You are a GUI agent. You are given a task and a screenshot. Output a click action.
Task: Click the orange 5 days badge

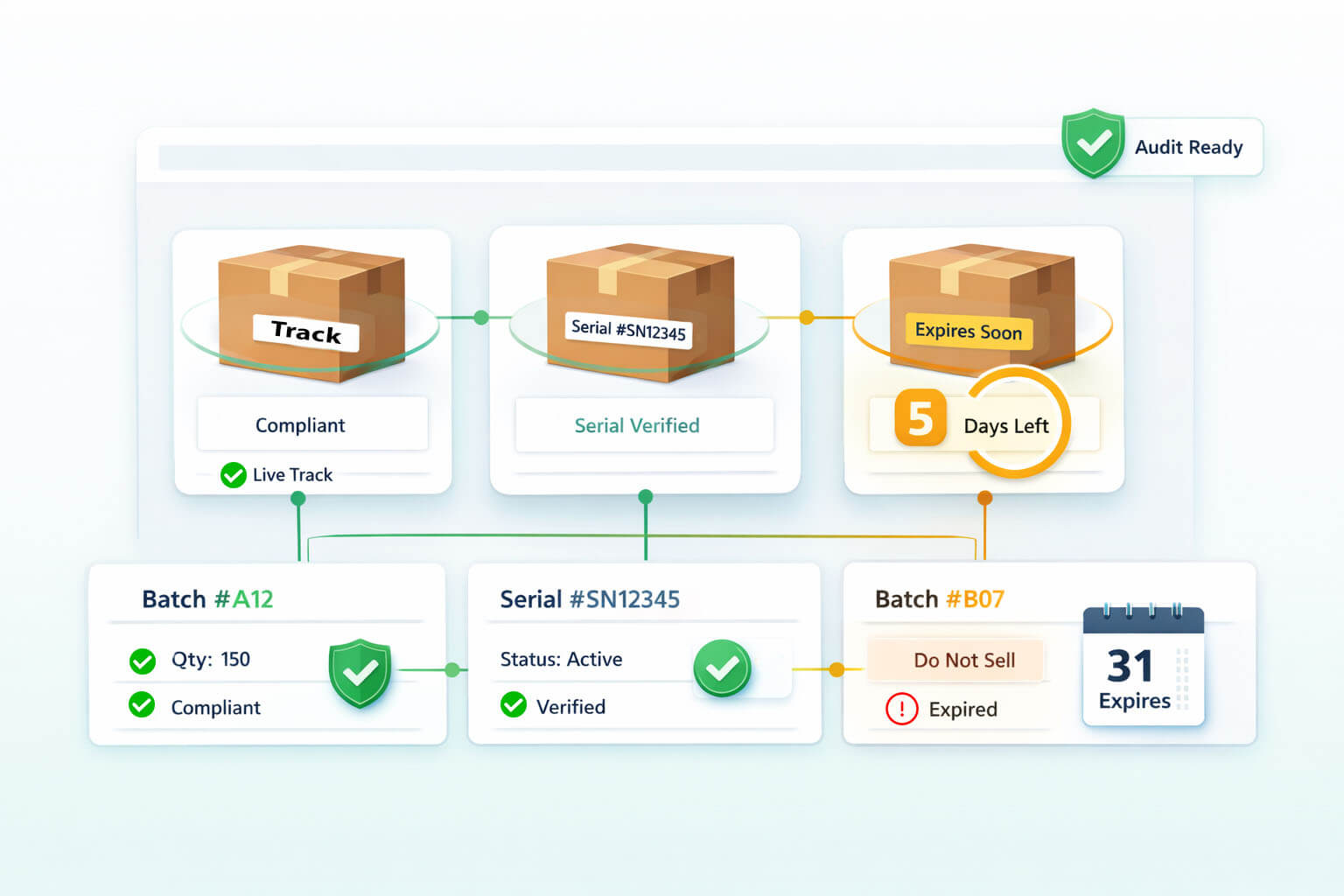pyautogui.click(x=920, y=418)
